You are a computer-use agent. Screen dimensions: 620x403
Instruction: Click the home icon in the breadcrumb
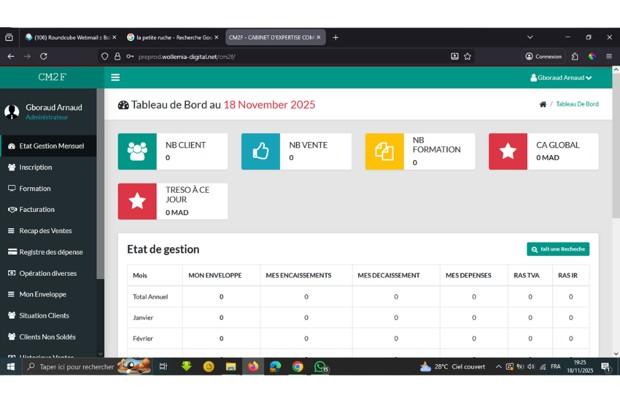click(x=542, y=104)
